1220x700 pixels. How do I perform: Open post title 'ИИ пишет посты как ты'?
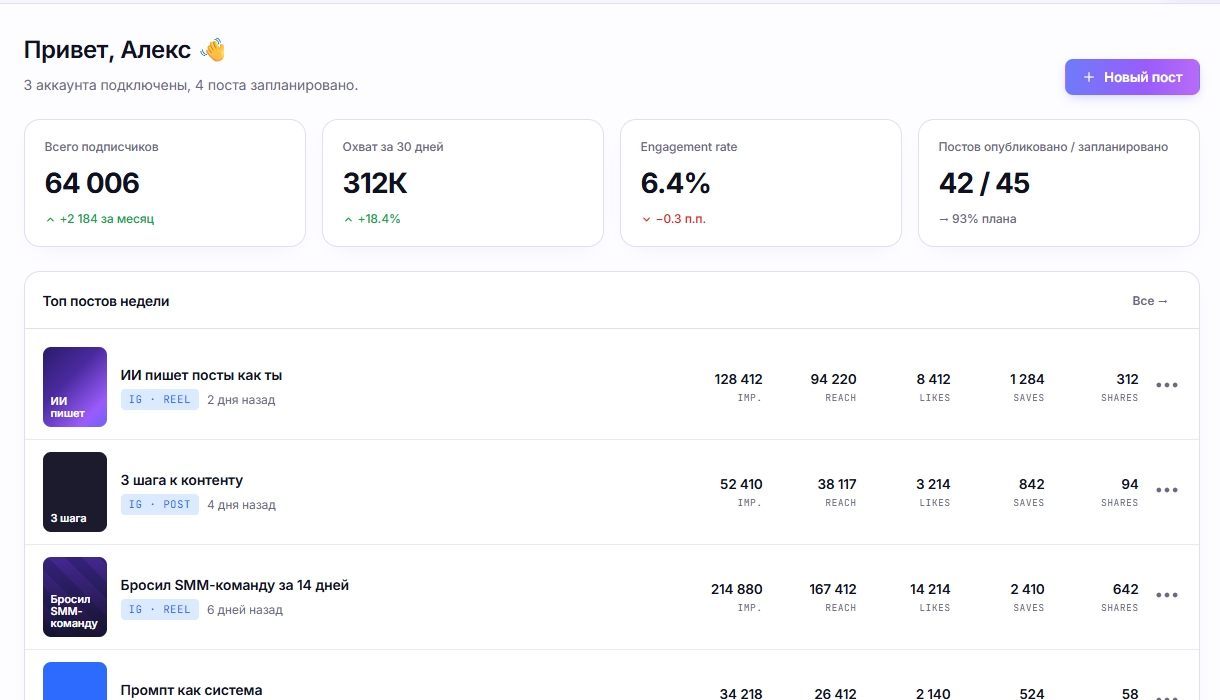click(201, 375)
